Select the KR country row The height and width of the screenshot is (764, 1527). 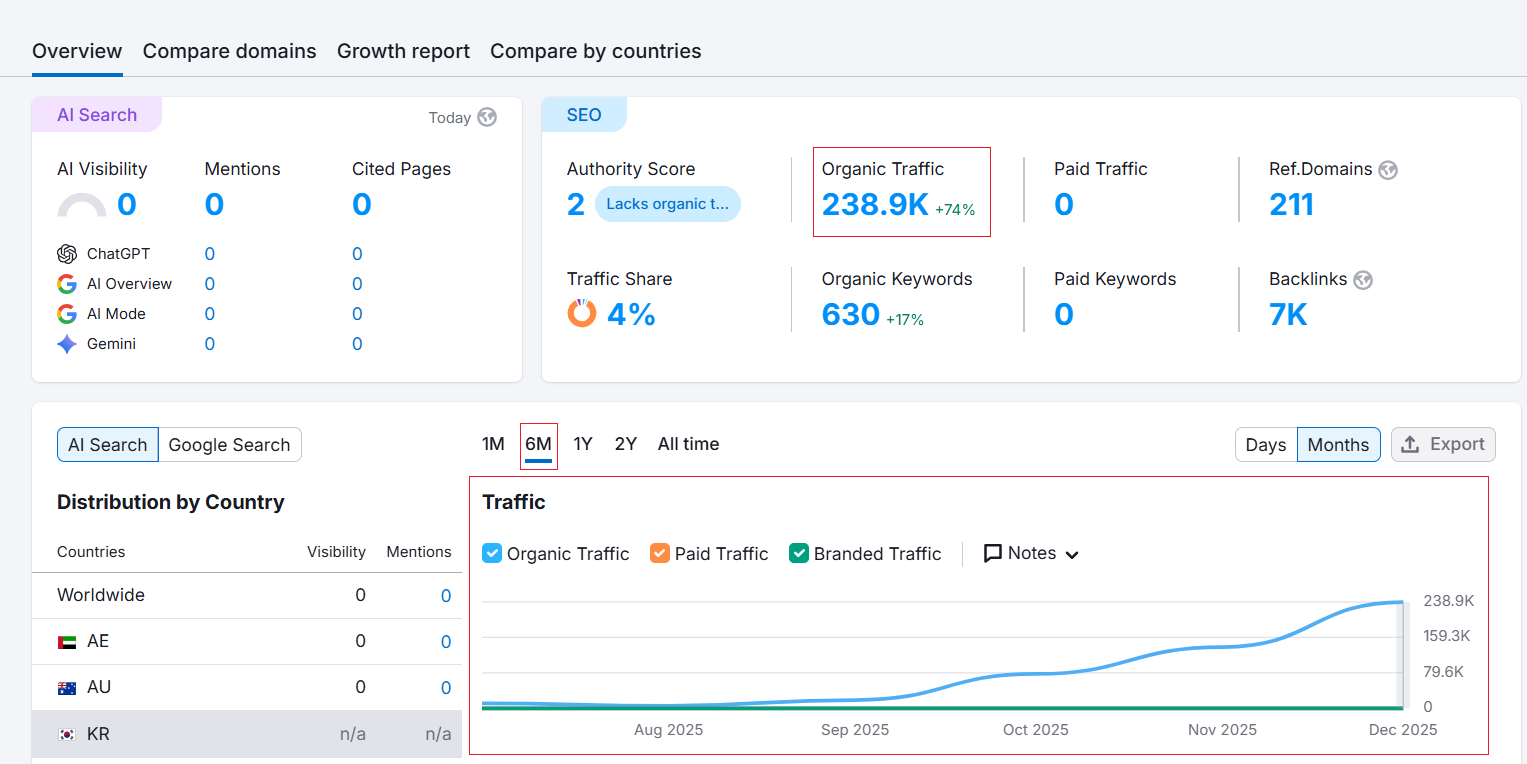point(246,734)
